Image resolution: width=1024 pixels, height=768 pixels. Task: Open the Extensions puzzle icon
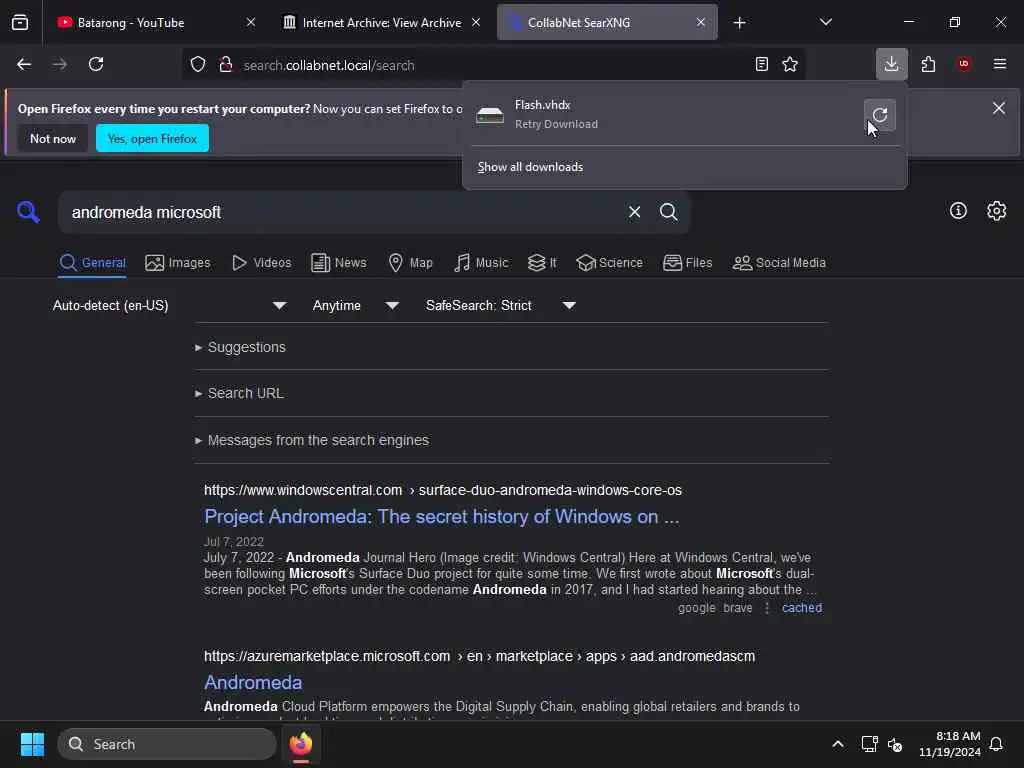point(928,64)
